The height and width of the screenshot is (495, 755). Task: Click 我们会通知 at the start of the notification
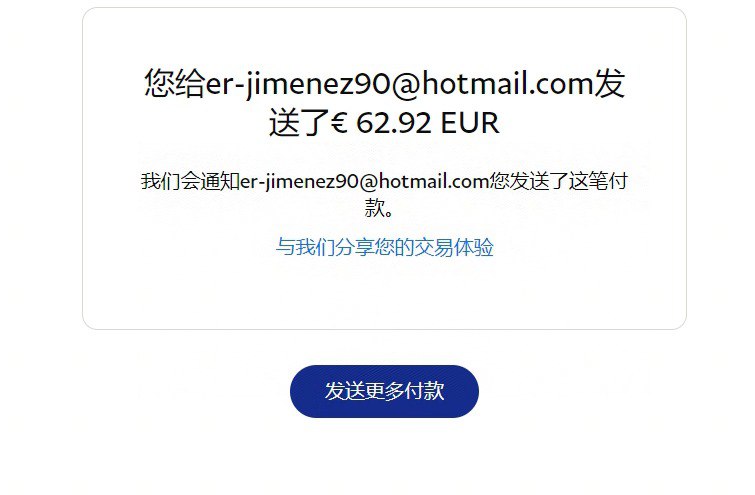coord(190,182)
